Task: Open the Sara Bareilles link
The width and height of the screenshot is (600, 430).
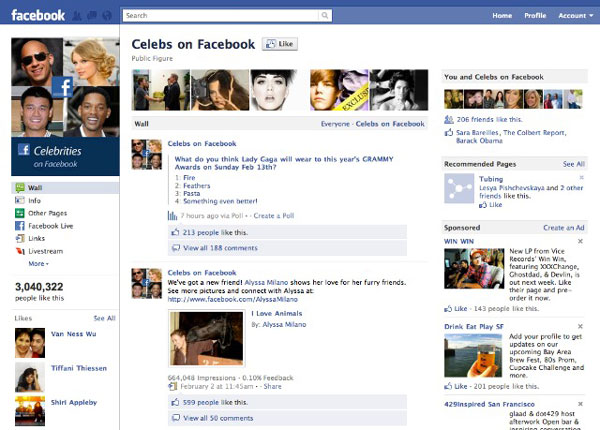Action: point(477,133)
